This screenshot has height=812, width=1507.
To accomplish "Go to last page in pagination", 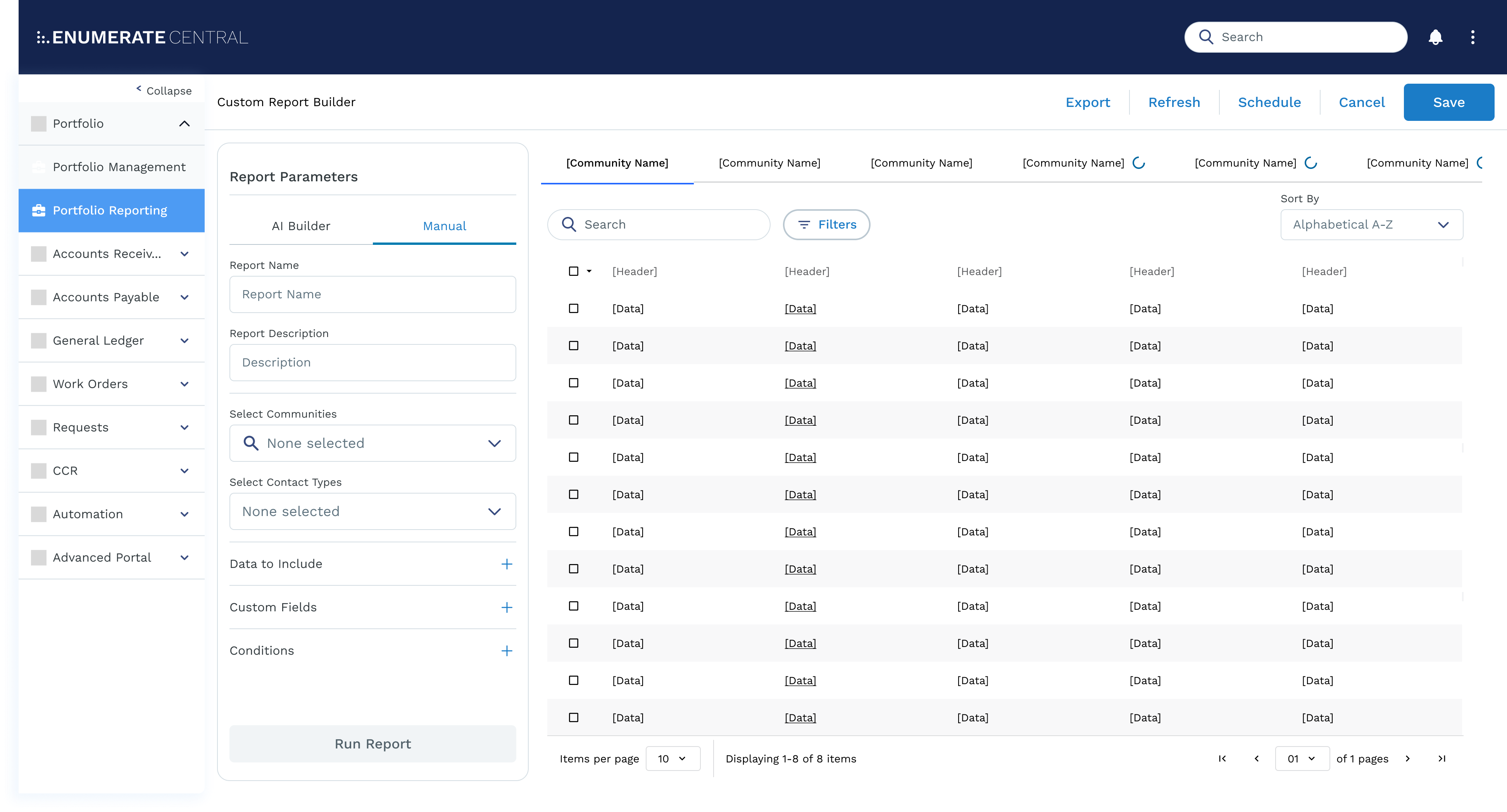I will click(1442, 759).
